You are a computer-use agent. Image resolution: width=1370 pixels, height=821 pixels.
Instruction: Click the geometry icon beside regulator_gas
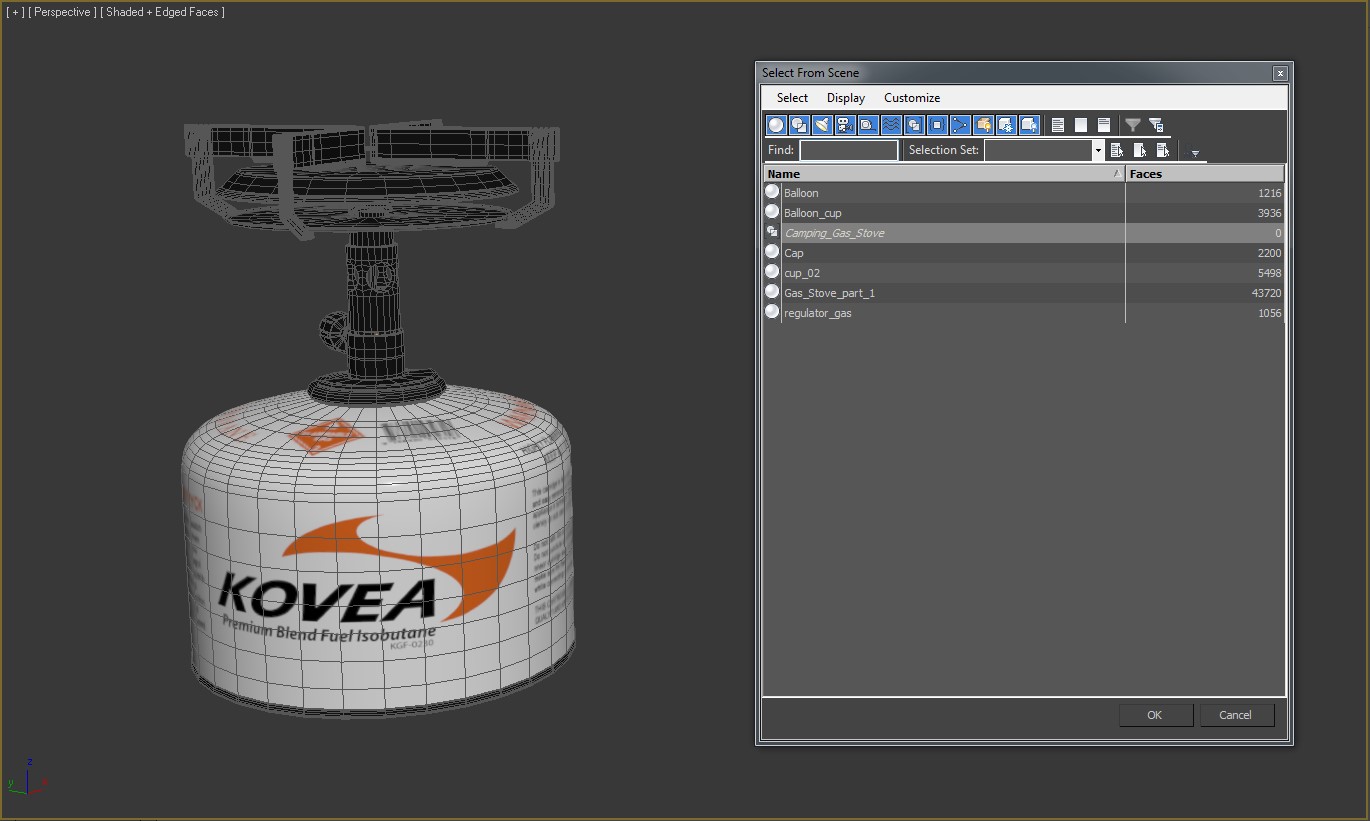[772, 312]
